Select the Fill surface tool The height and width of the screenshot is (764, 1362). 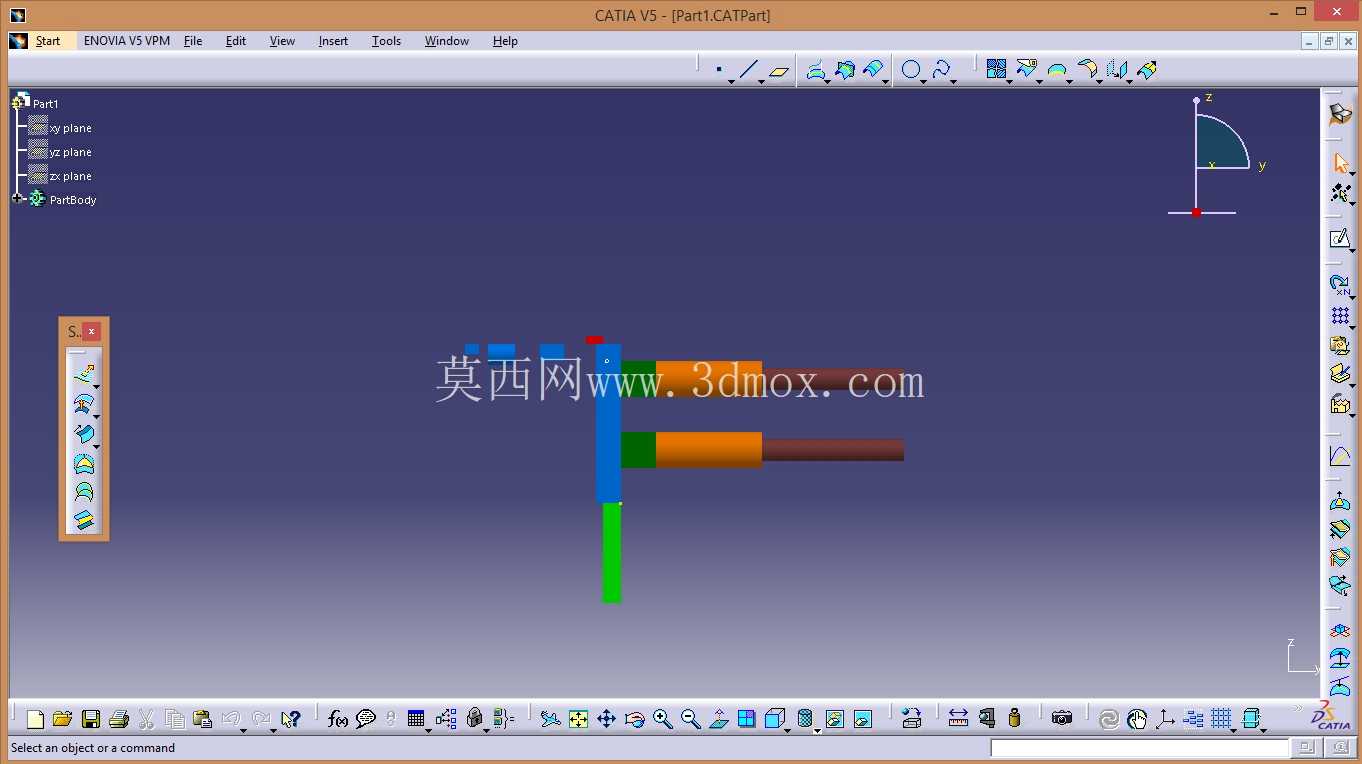[x=84, y=463]
